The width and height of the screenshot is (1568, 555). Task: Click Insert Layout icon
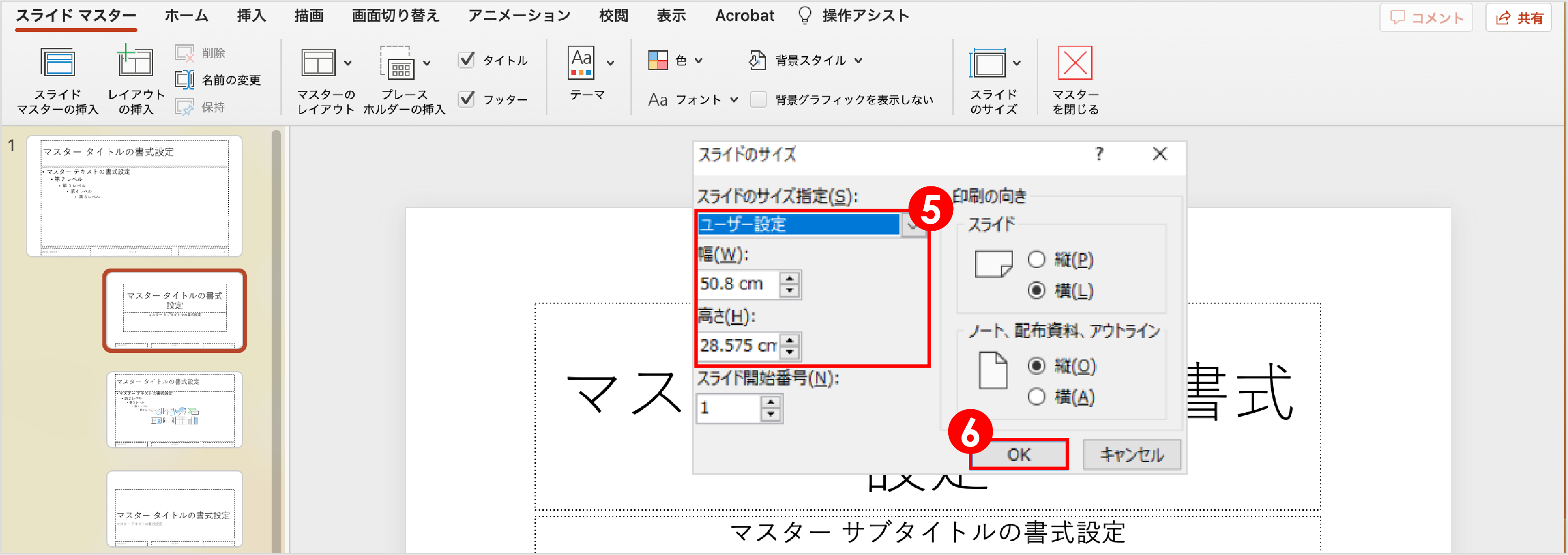[x=135, y=61]
